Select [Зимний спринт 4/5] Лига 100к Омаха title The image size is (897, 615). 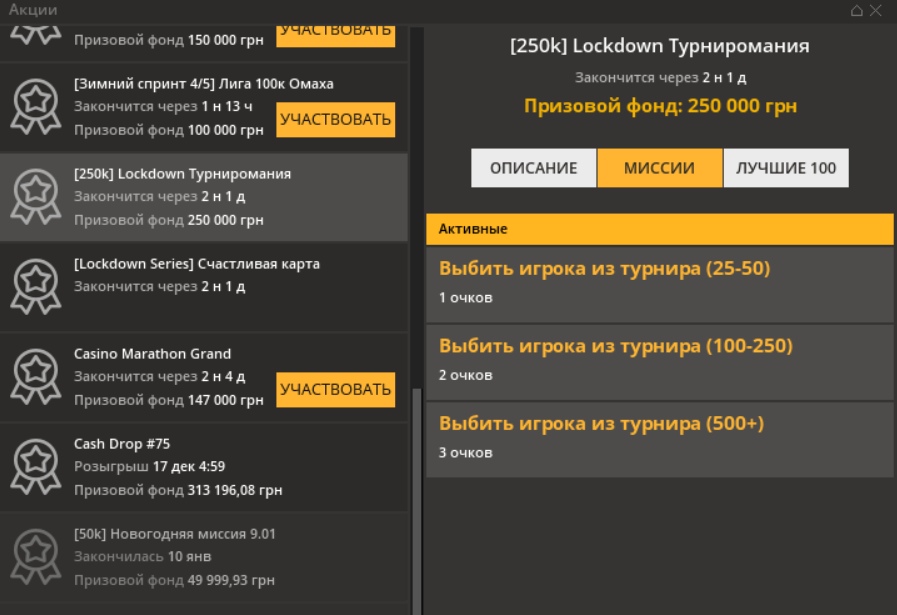tap(204, 84)
